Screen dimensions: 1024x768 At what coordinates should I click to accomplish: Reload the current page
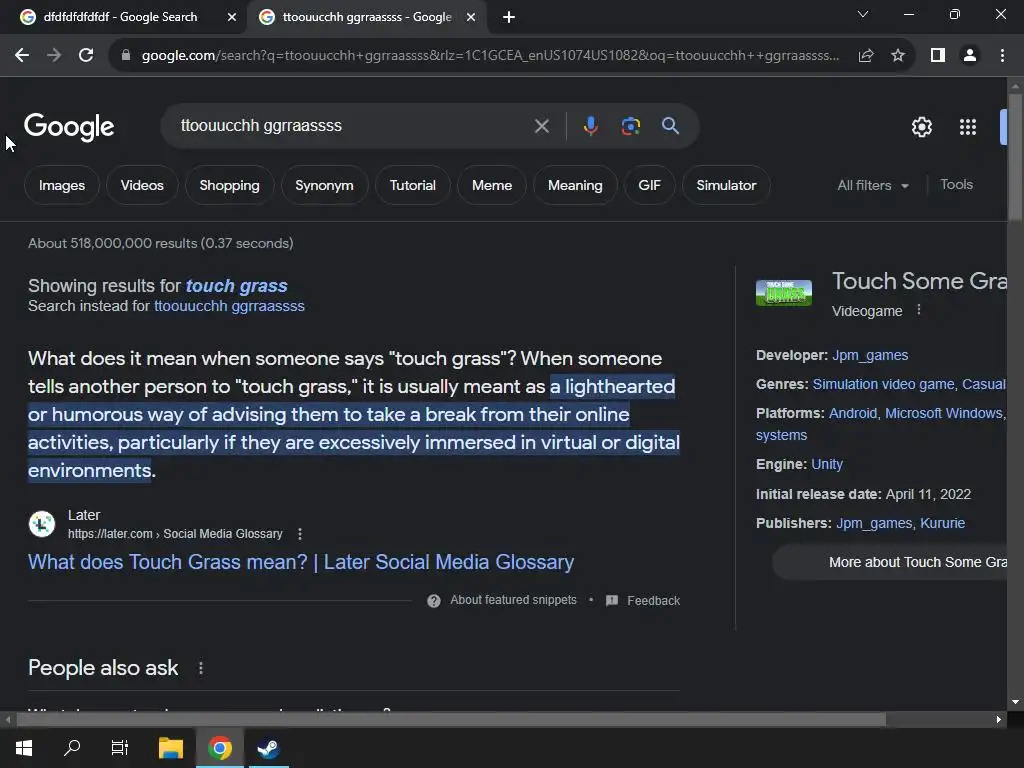(86, 56)
